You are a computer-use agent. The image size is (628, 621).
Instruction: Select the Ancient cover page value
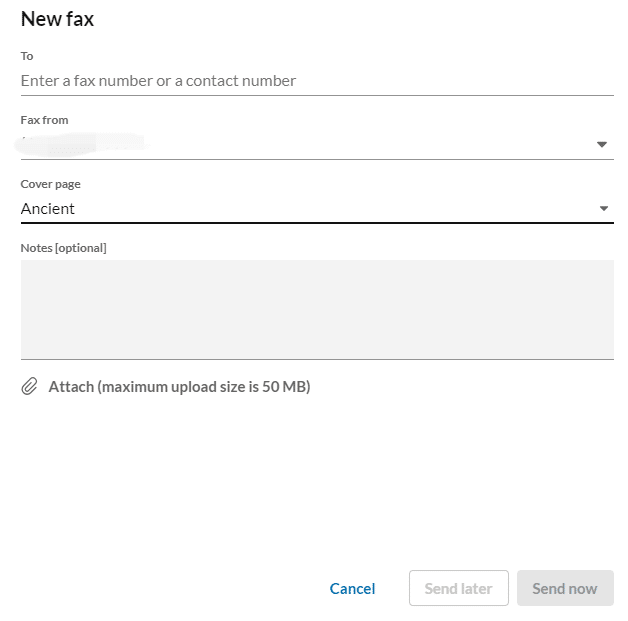click(x=48, y=209)
